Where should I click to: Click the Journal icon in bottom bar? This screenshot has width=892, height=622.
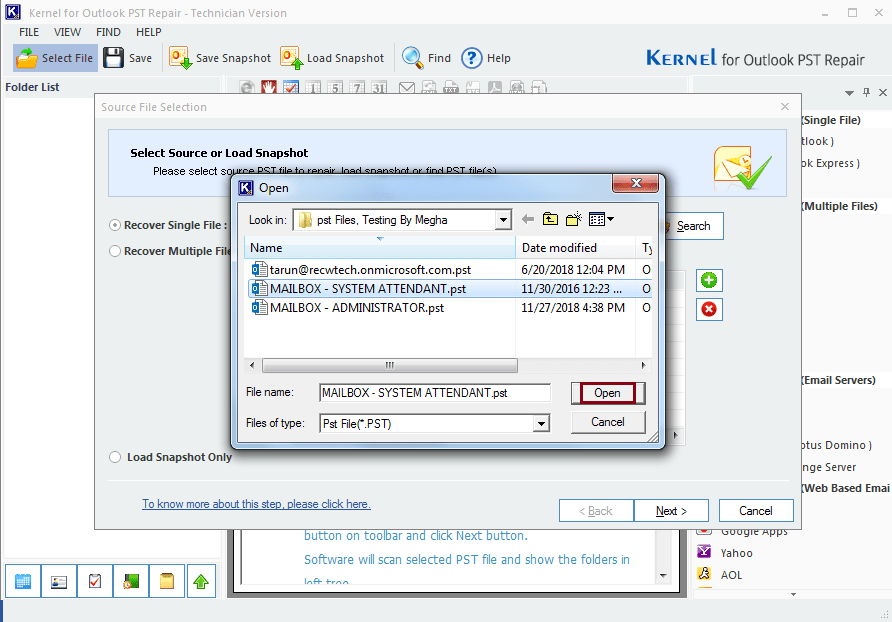(x=131, y=581)
